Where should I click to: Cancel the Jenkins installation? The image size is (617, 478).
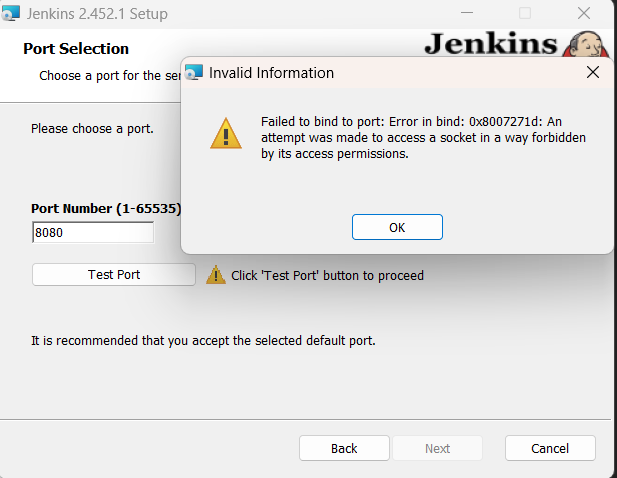click(x=550, y=448)
